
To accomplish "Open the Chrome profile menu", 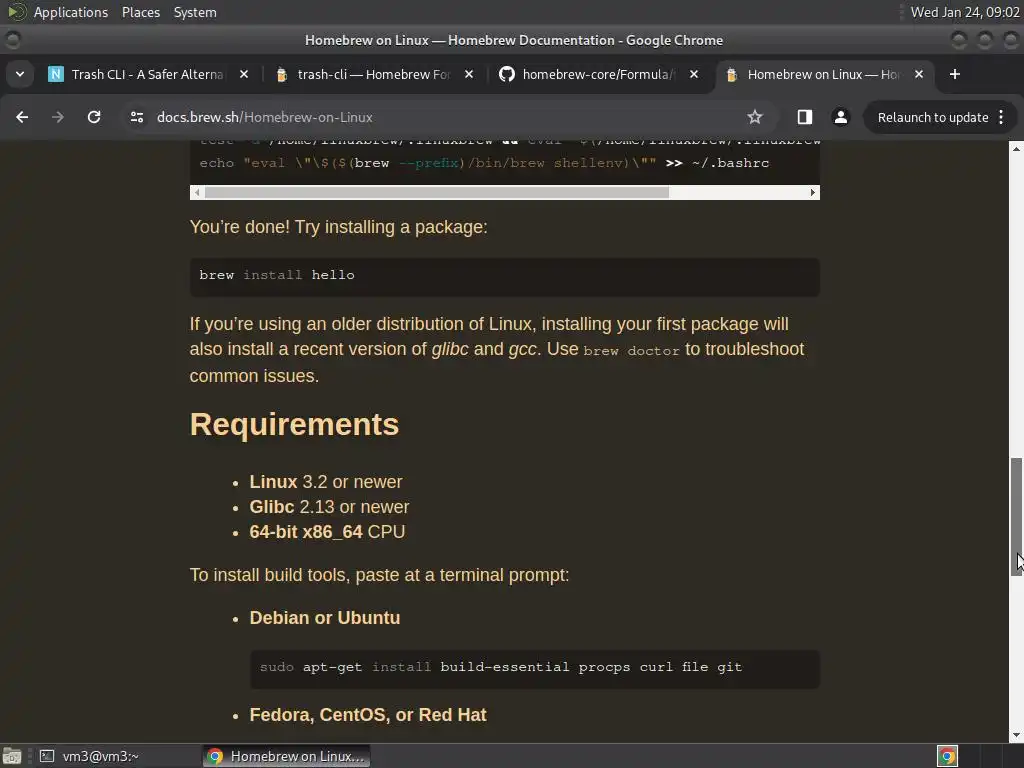I will pyautogui.click(x=840, y=117).
